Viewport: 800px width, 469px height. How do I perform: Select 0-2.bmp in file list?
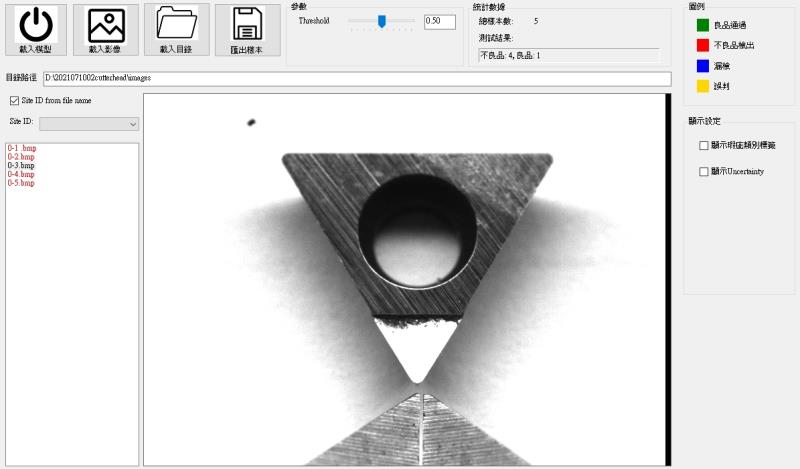click(20, 157)
